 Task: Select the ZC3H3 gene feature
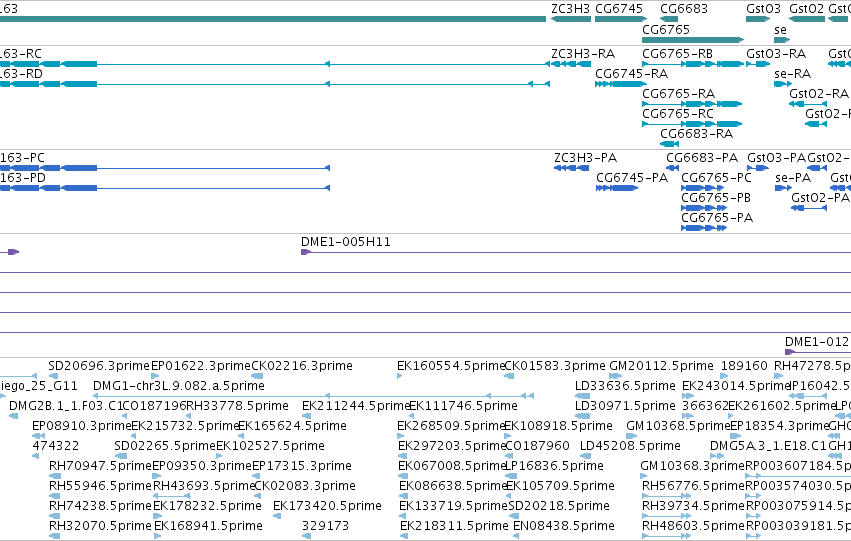point(571,19)
